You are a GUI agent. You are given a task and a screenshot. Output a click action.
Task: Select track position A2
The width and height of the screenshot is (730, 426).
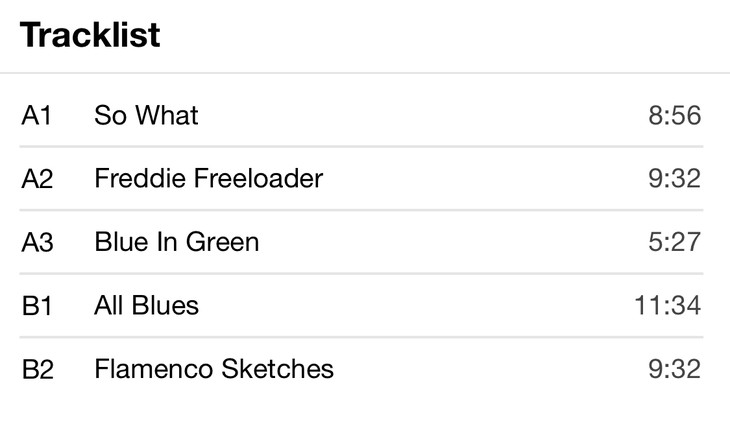[x=37, y=179]
